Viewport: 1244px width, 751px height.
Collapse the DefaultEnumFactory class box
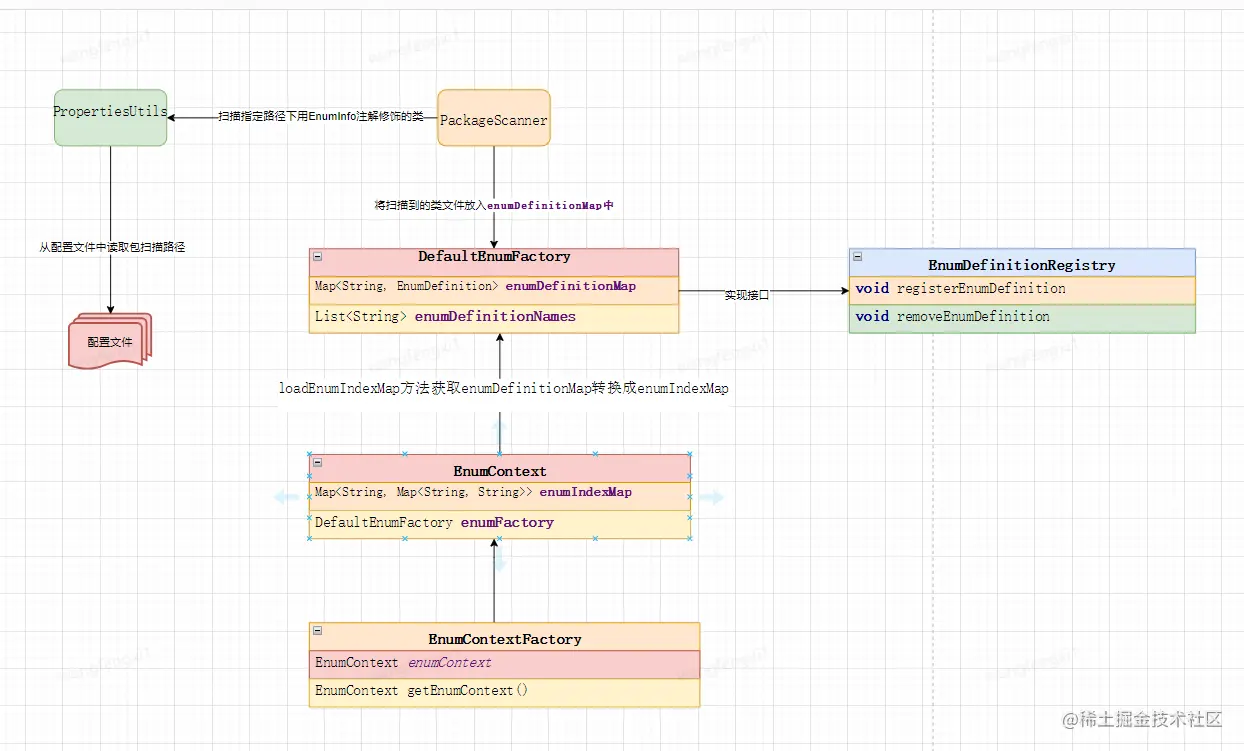pos(317,257)
